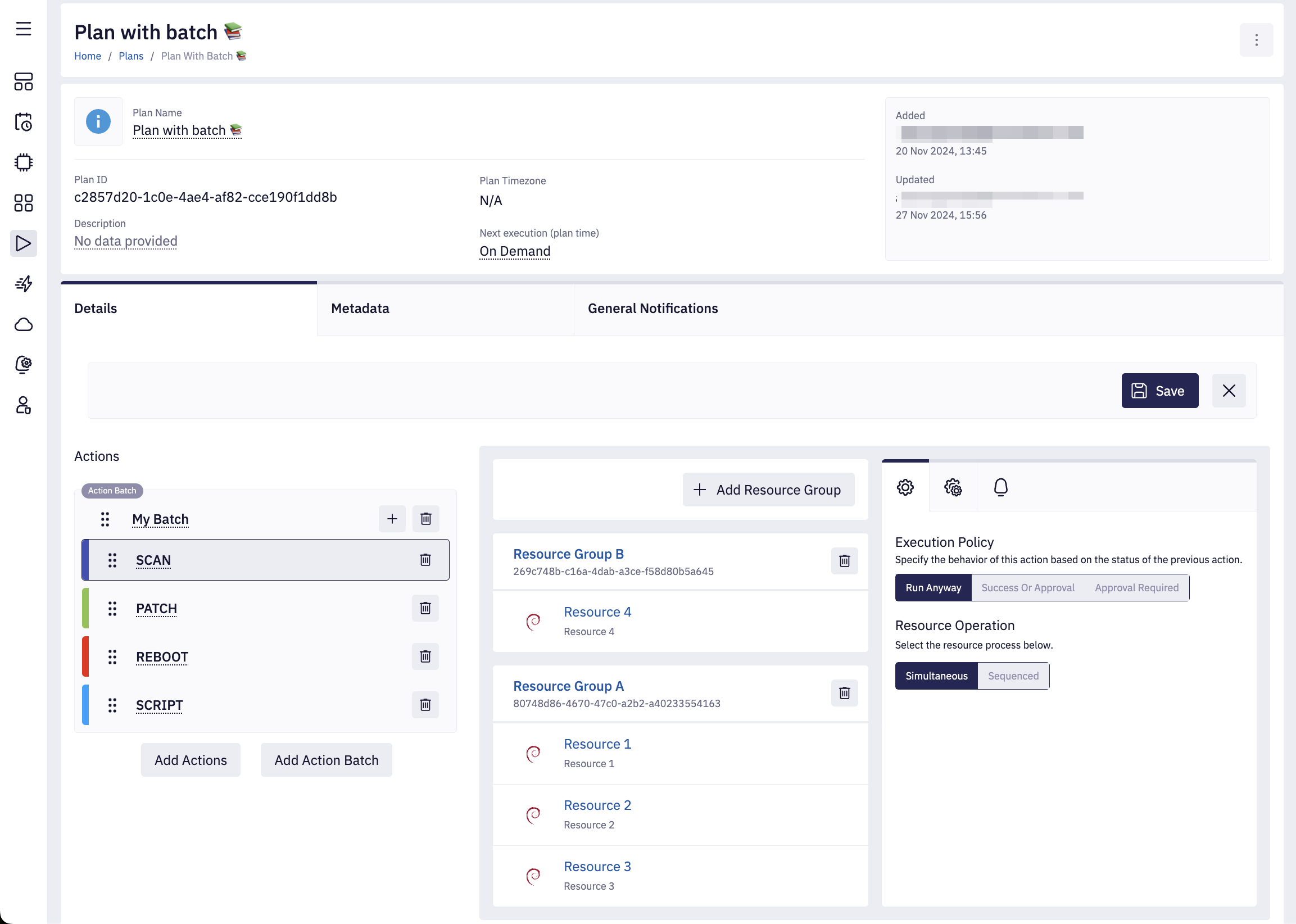Click the Save button
Image resolution: width=1296 pixels, height=924 pixels.
[x=1159, y=391]
